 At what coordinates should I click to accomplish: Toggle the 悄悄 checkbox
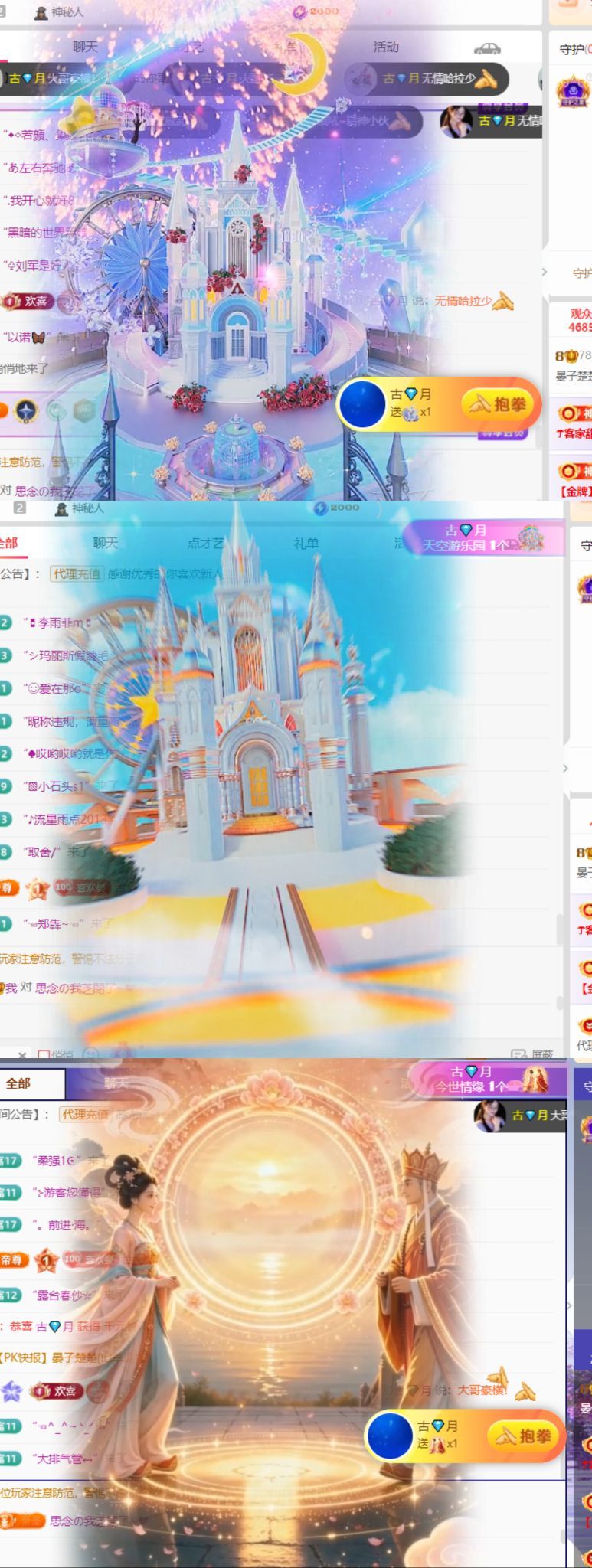(44, 1054)
